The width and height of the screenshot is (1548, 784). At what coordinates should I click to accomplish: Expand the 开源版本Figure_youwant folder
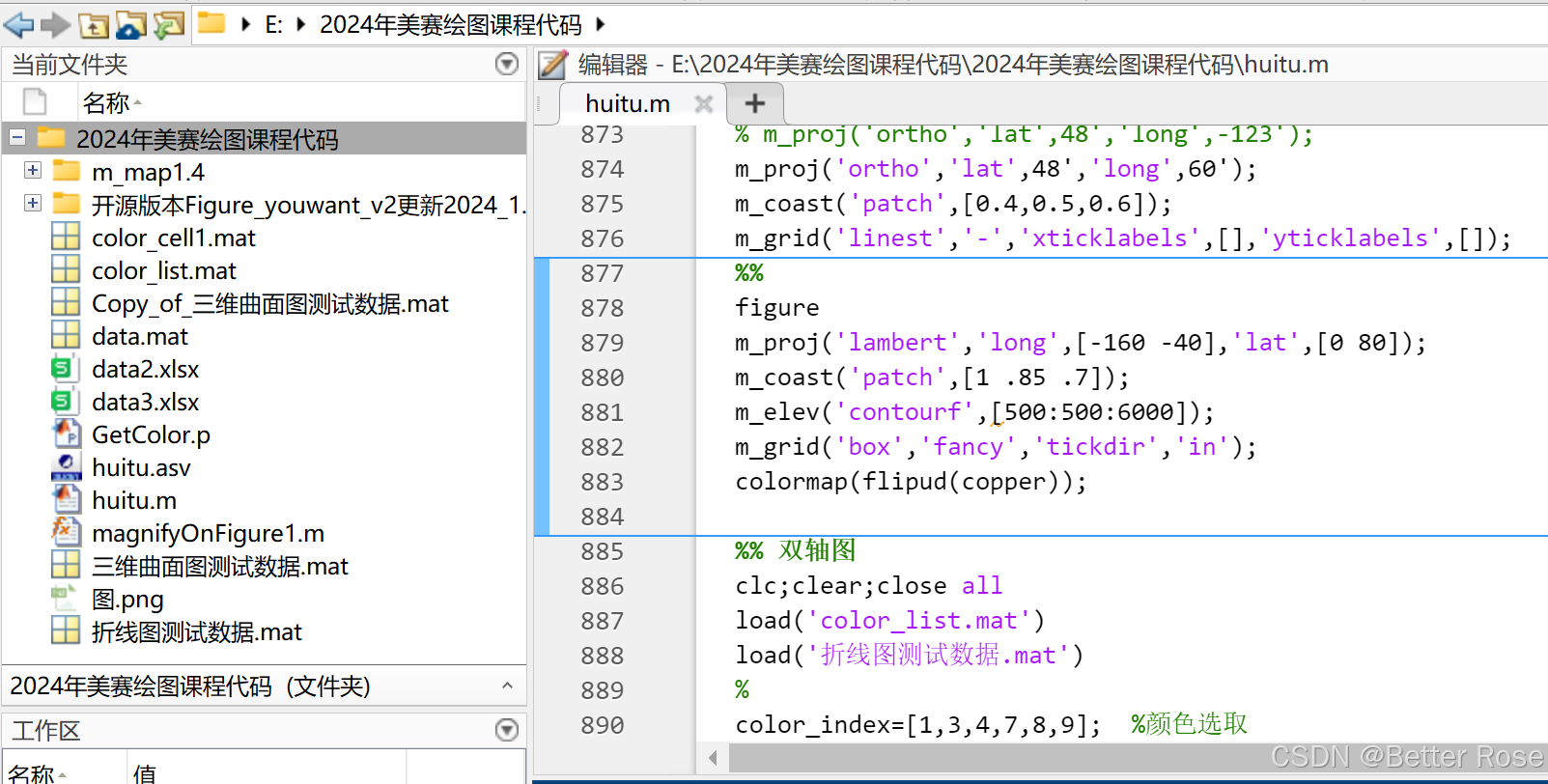33,203
